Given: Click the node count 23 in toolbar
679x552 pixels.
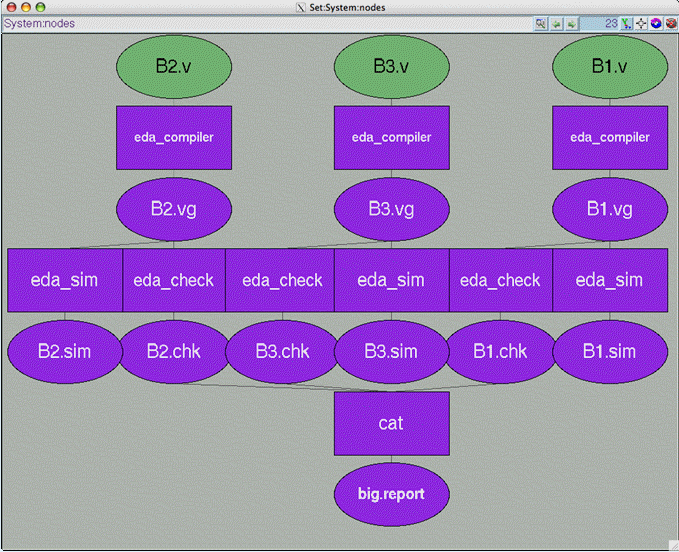Looking at the screenshot, I should (x=610, y=23).
